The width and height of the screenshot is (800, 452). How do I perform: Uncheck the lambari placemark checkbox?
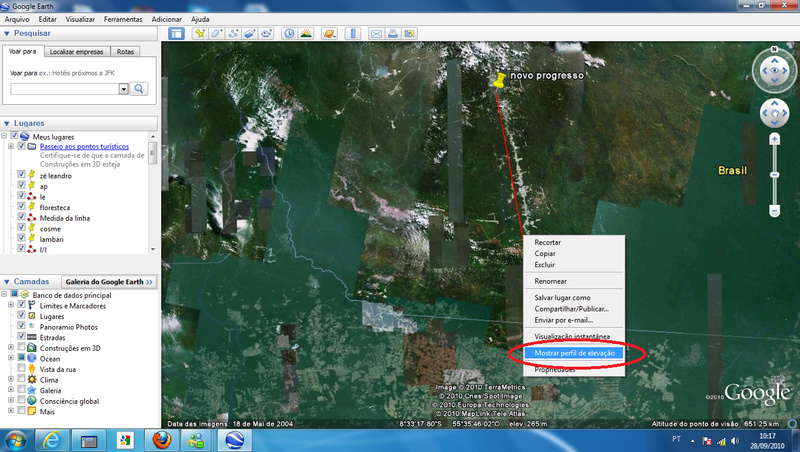[21, 238]
